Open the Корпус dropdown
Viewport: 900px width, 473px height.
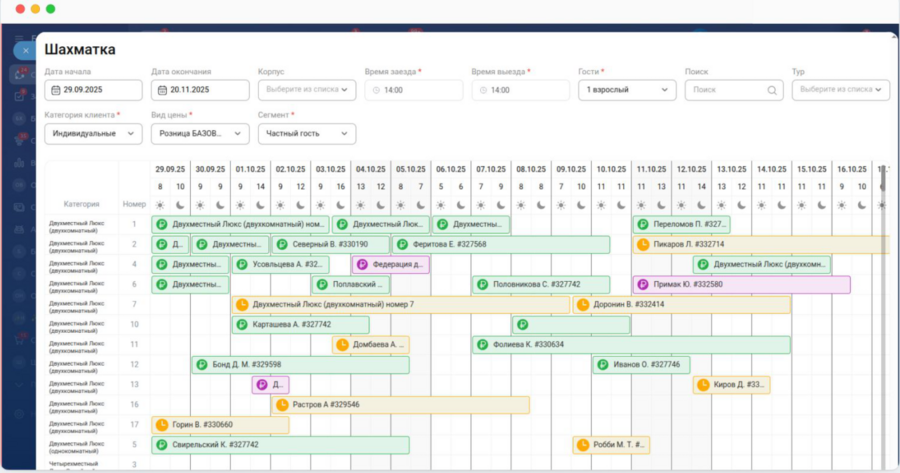coord(307,90)
